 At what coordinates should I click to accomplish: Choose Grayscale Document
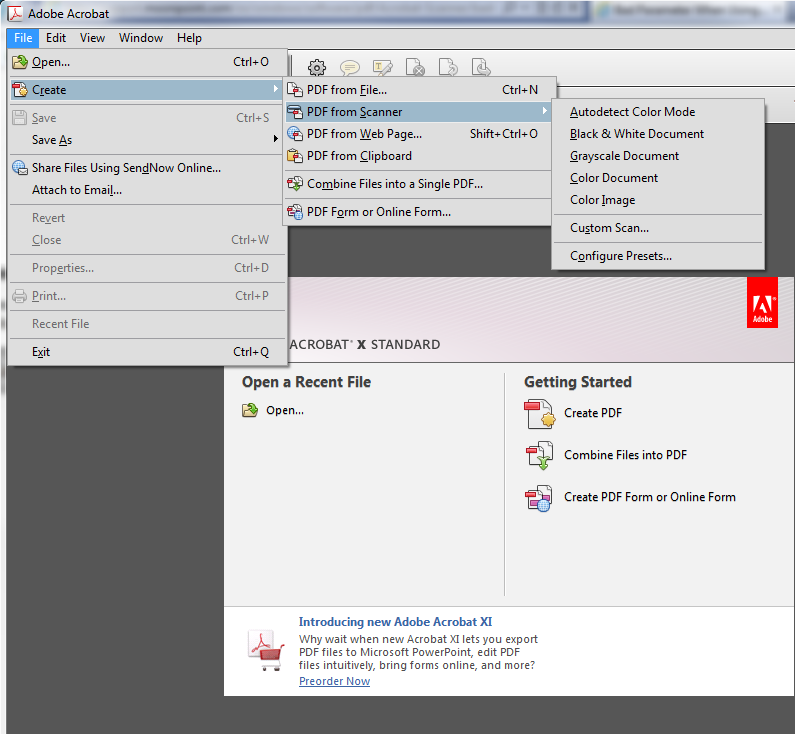(x=658, y=156)
